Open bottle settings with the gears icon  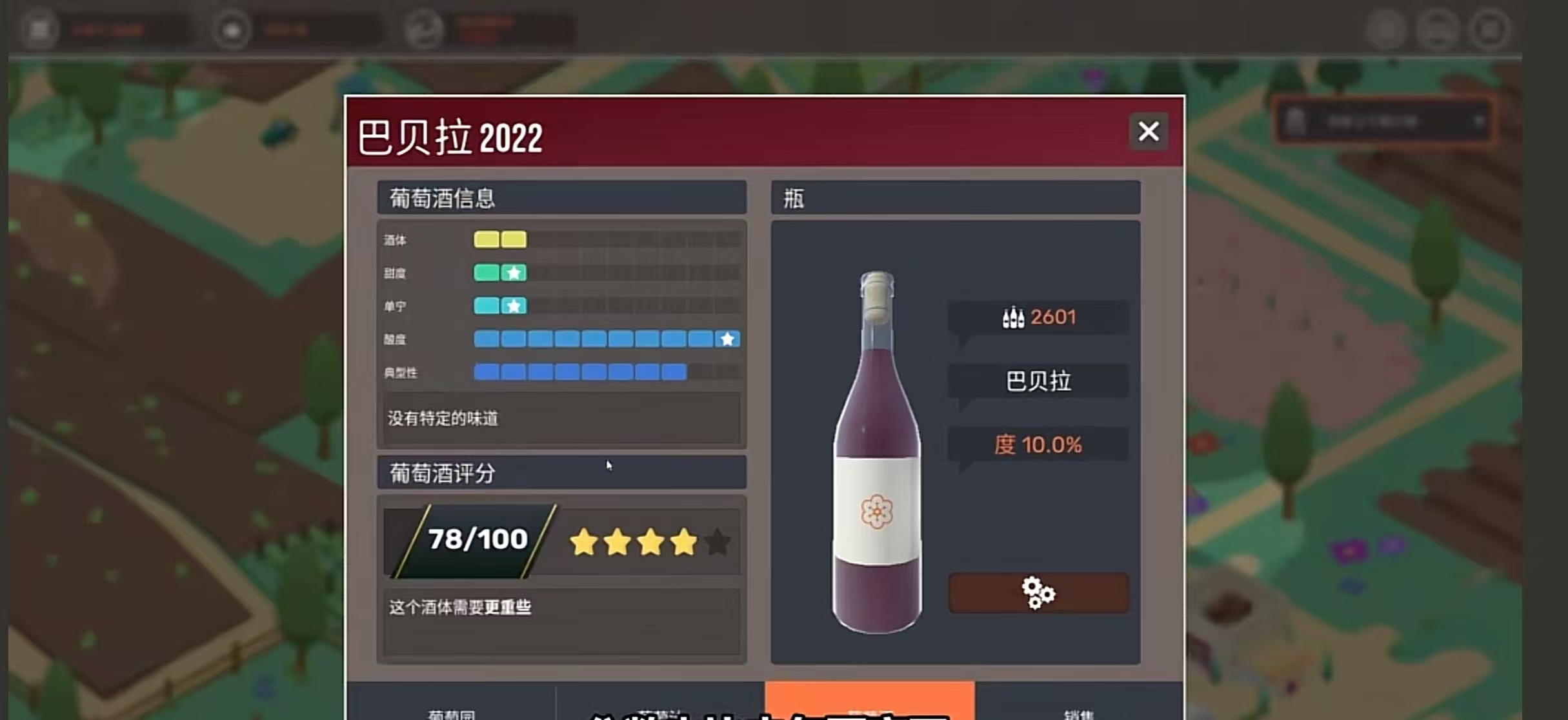point(1038,592)
